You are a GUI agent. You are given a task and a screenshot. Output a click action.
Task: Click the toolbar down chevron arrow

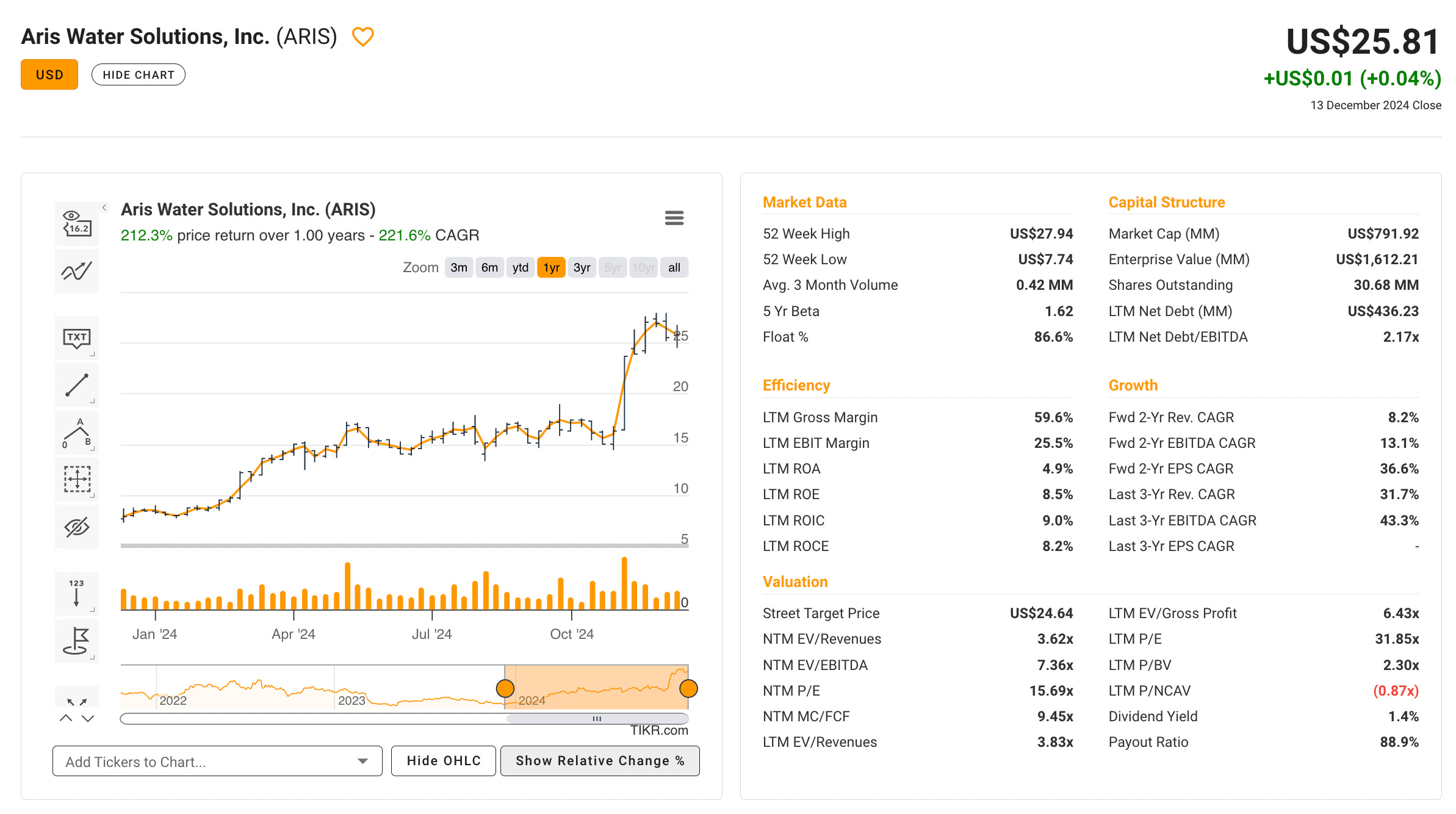(x=88, y=718)
